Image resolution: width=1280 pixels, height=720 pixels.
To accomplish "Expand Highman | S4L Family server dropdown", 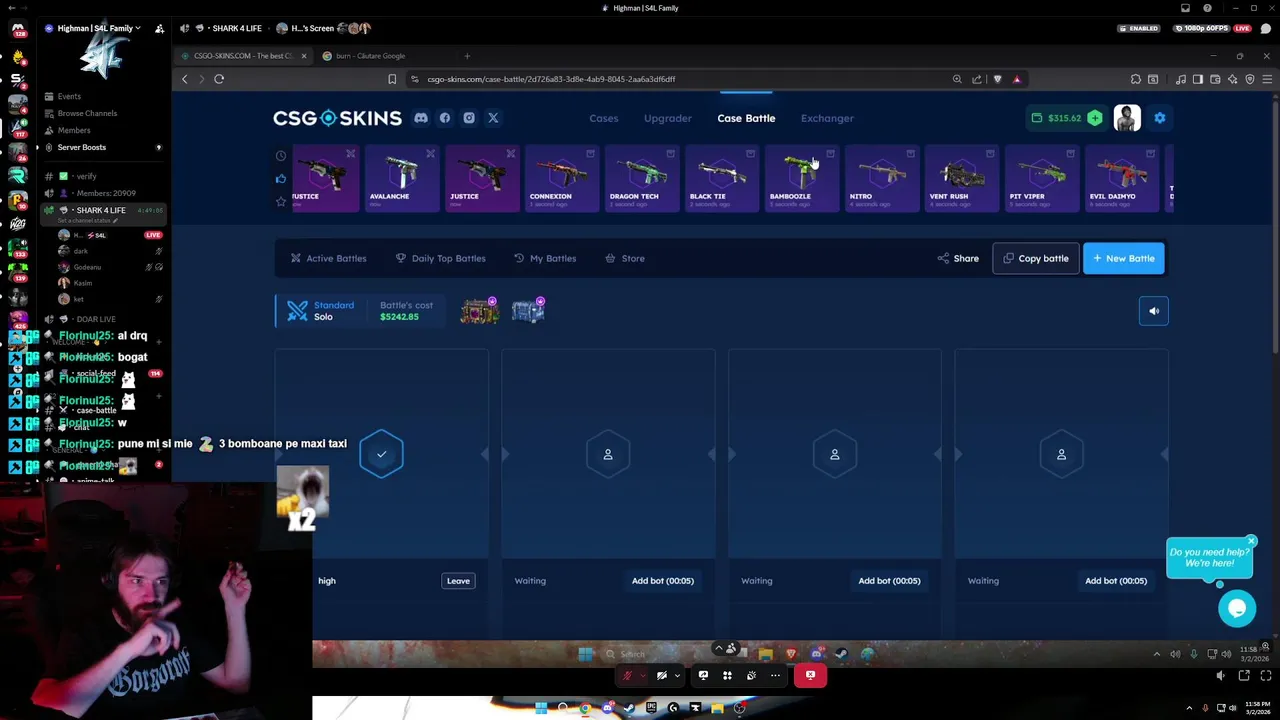I will click(x=98, y=28).
